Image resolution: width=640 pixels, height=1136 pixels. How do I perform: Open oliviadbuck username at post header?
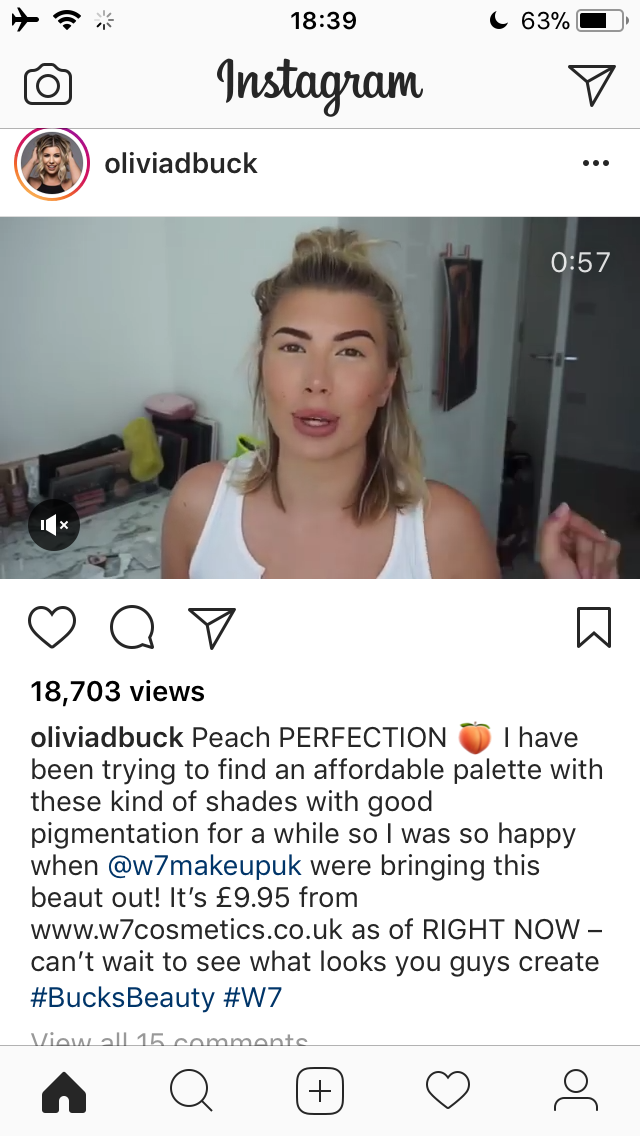180,164
